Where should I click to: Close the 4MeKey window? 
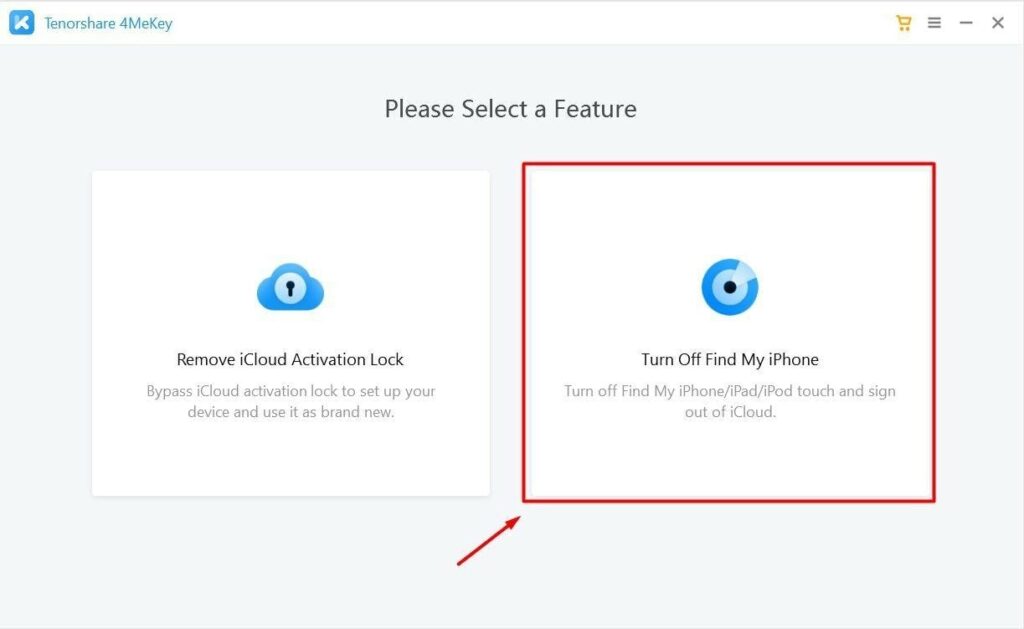998,23
